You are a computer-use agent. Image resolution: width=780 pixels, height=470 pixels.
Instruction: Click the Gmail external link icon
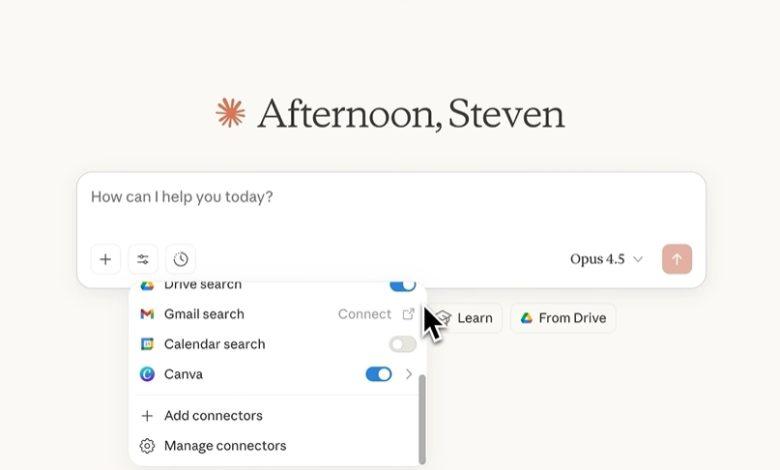(x=408, y=314)
